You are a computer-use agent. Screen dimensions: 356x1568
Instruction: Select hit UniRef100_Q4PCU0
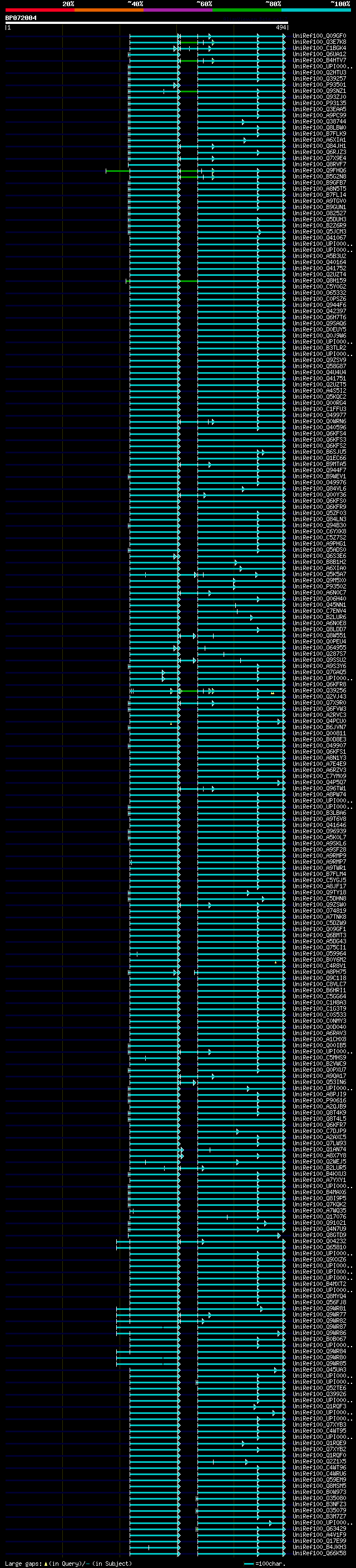pyautogui.click(x=319, y=721)
